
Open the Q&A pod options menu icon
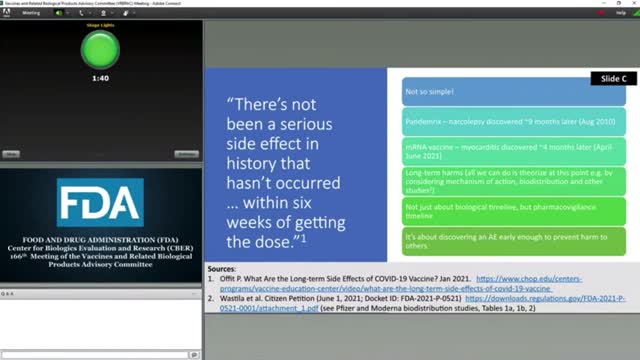coord(195,294)
